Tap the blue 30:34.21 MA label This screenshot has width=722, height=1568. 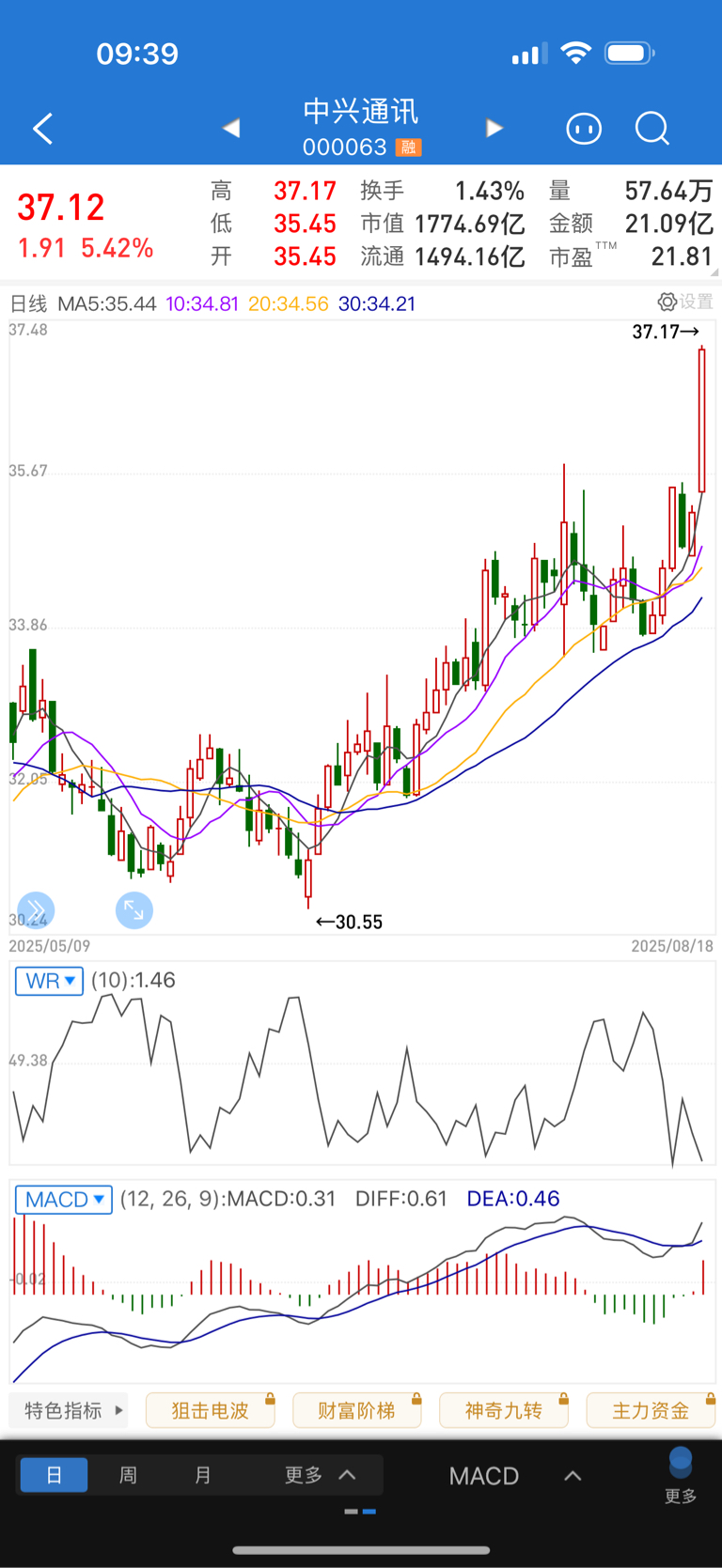pyautogui.click(x=376, y=303)
